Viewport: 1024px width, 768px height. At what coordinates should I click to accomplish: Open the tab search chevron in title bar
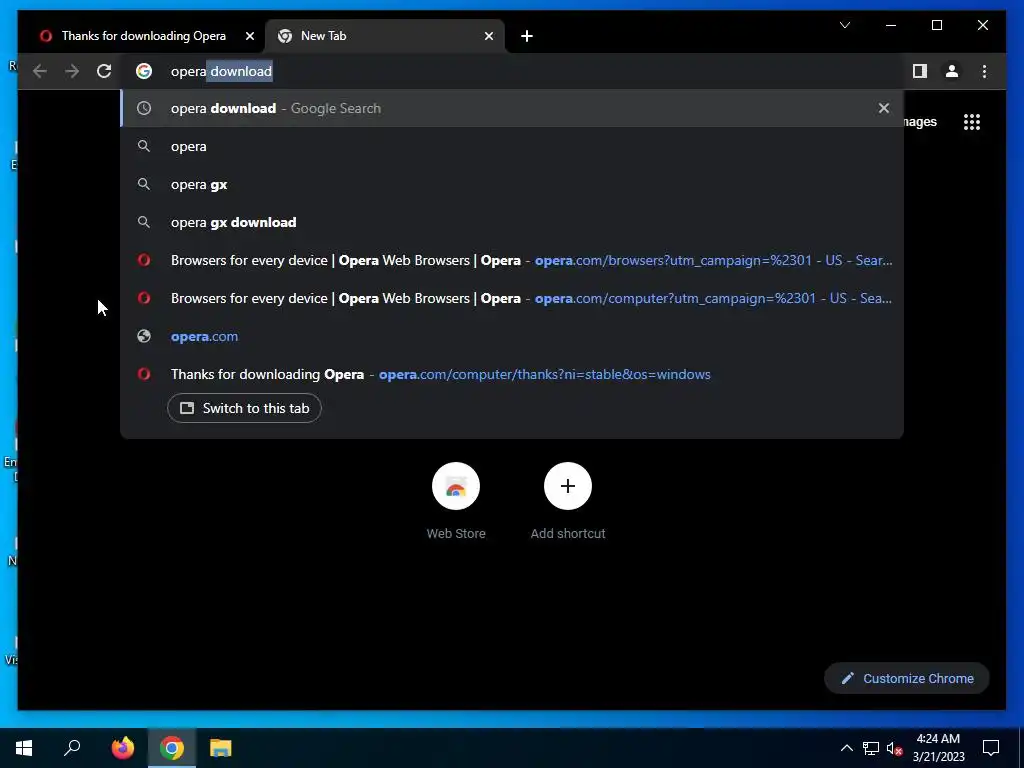pos(844,25)
